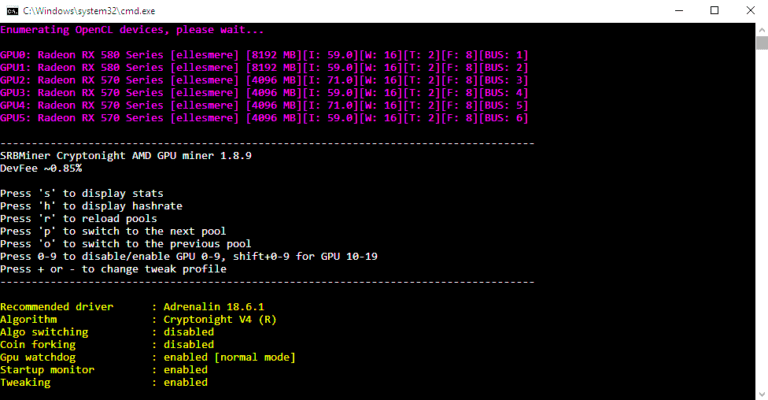Click the 'Cryptonight V4 (R)' algorithm value

(220, 320)
